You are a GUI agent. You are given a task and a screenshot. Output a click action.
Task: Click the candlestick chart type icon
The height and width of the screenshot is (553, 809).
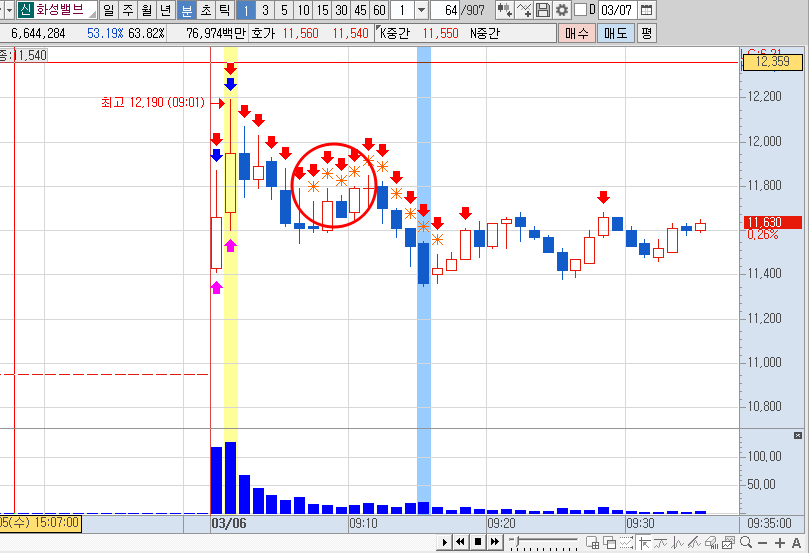[x=505, y=10]
